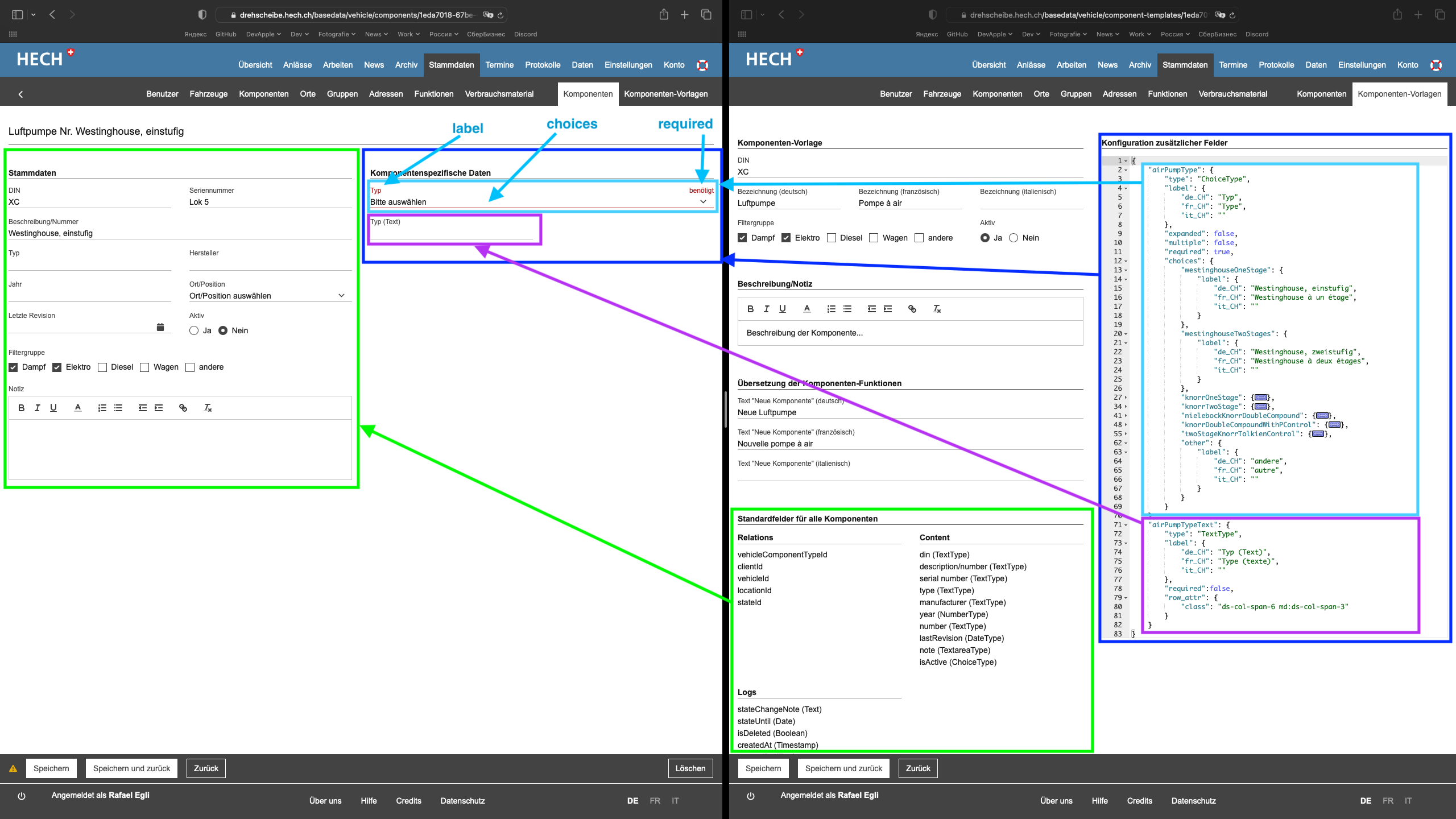The height and width of the screenshot is (819, 1456).
Task: Click back chevron in left submenu bar
Action: [x=20, y=94]
